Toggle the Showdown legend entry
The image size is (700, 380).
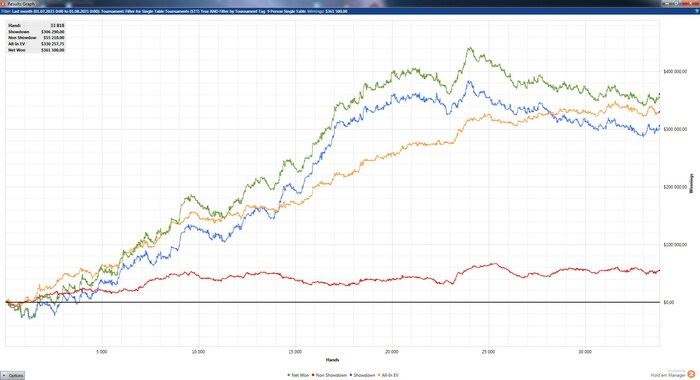point(362,376)
